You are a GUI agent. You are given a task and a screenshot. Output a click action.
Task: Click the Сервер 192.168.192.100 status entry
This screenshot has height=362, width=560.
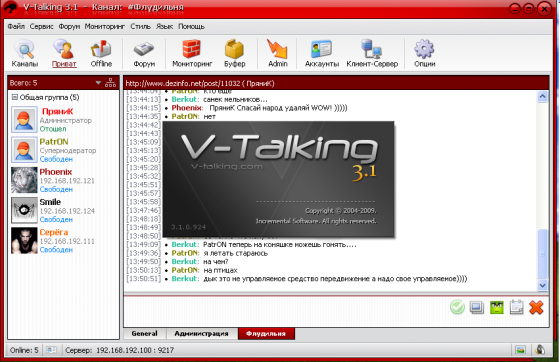[x=119, y=350]
